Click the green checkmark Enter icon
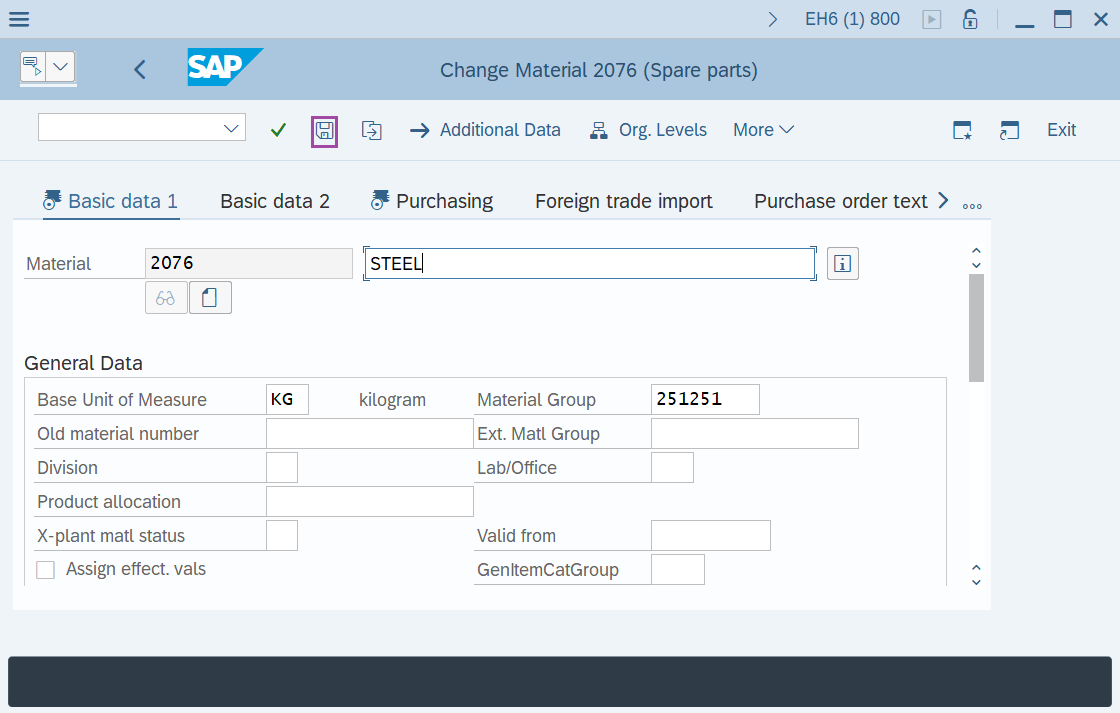 click(279, 130)
